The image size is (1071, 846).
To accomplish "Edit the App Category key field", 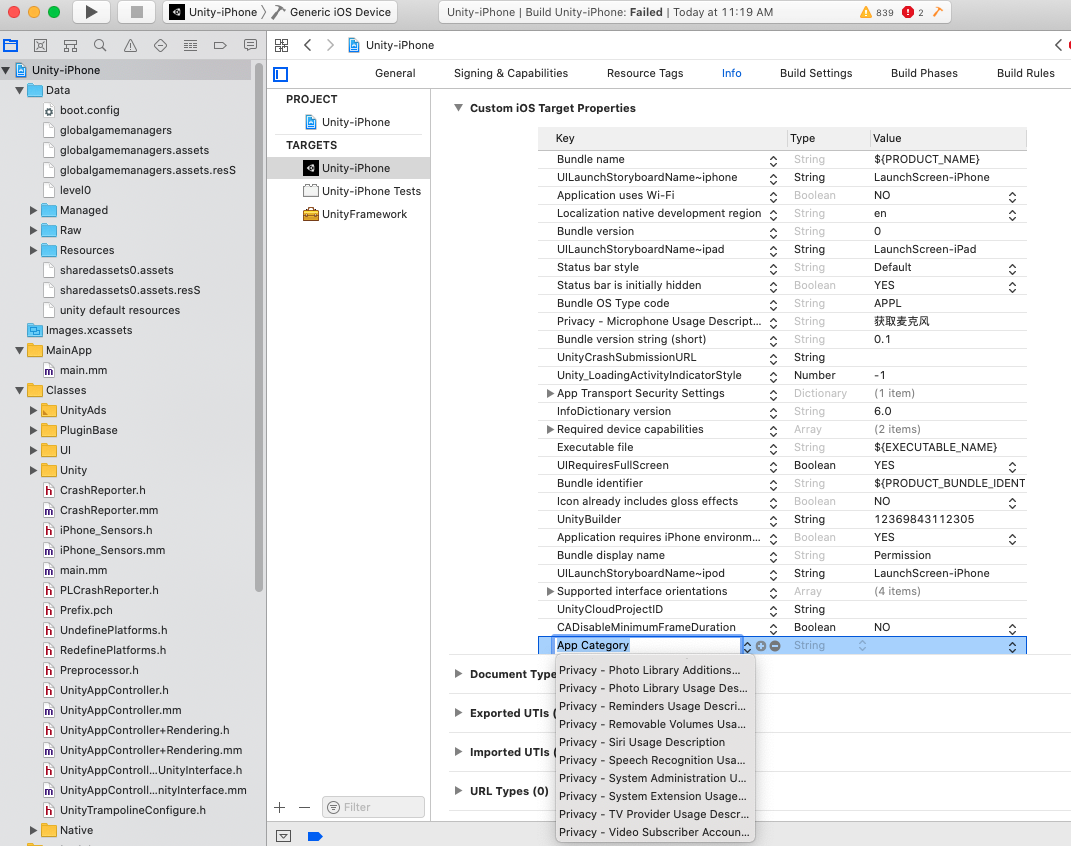I will point(647,646).
